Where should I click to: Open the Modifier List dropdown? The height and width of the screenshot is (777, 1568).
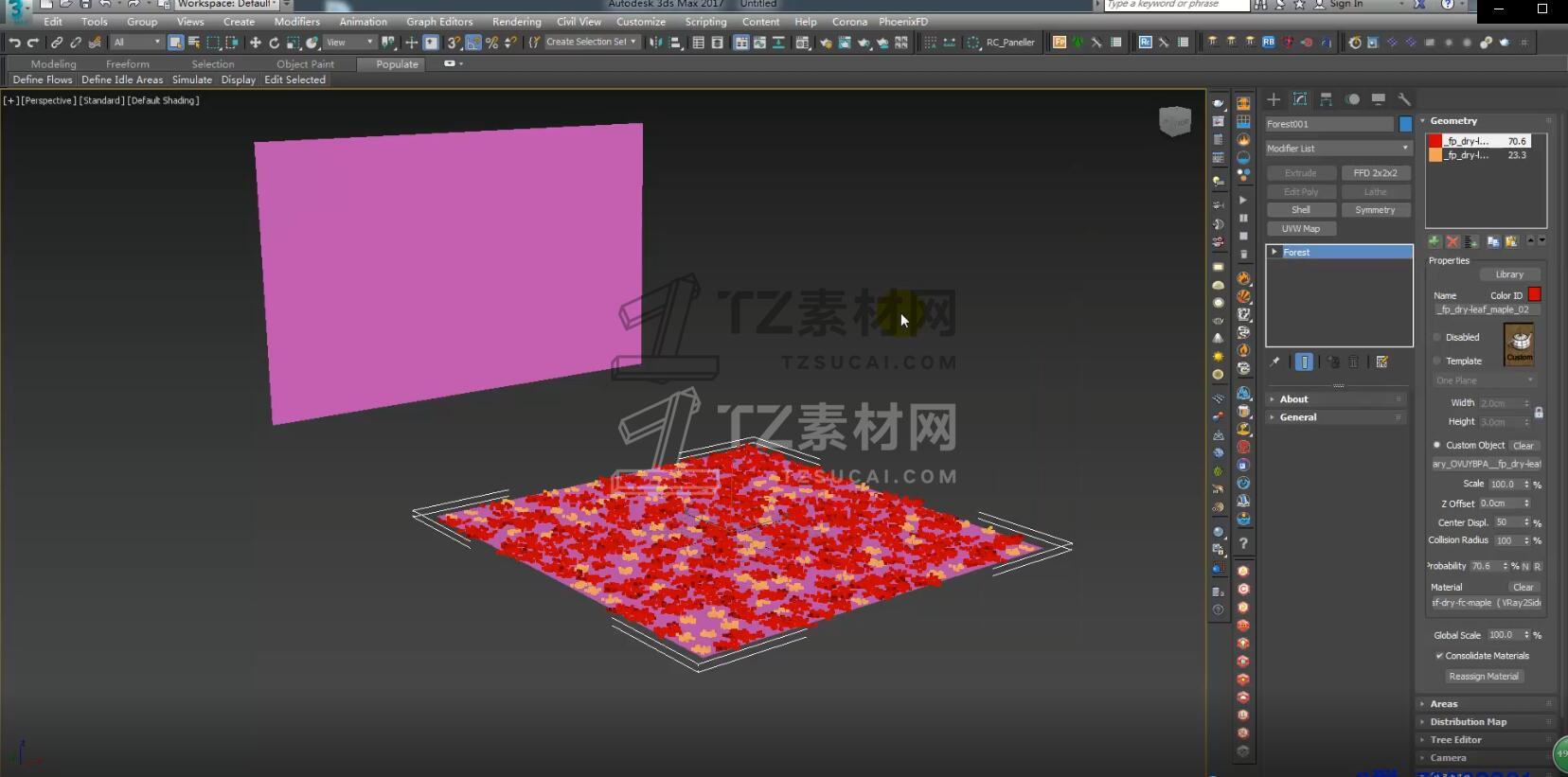(x=1339, y=149)
